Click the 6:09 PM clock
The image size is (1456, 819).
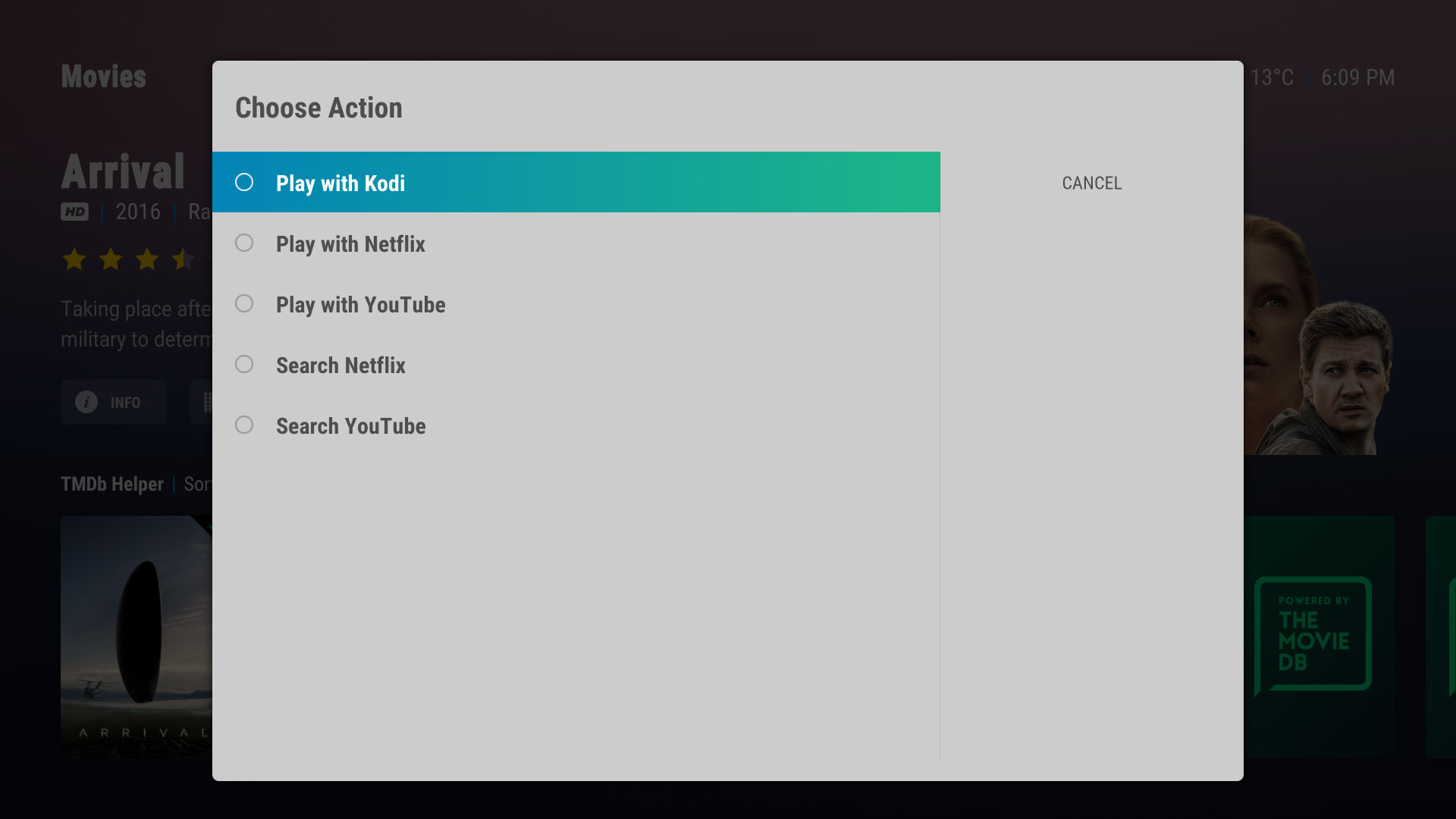point(1357,77)
